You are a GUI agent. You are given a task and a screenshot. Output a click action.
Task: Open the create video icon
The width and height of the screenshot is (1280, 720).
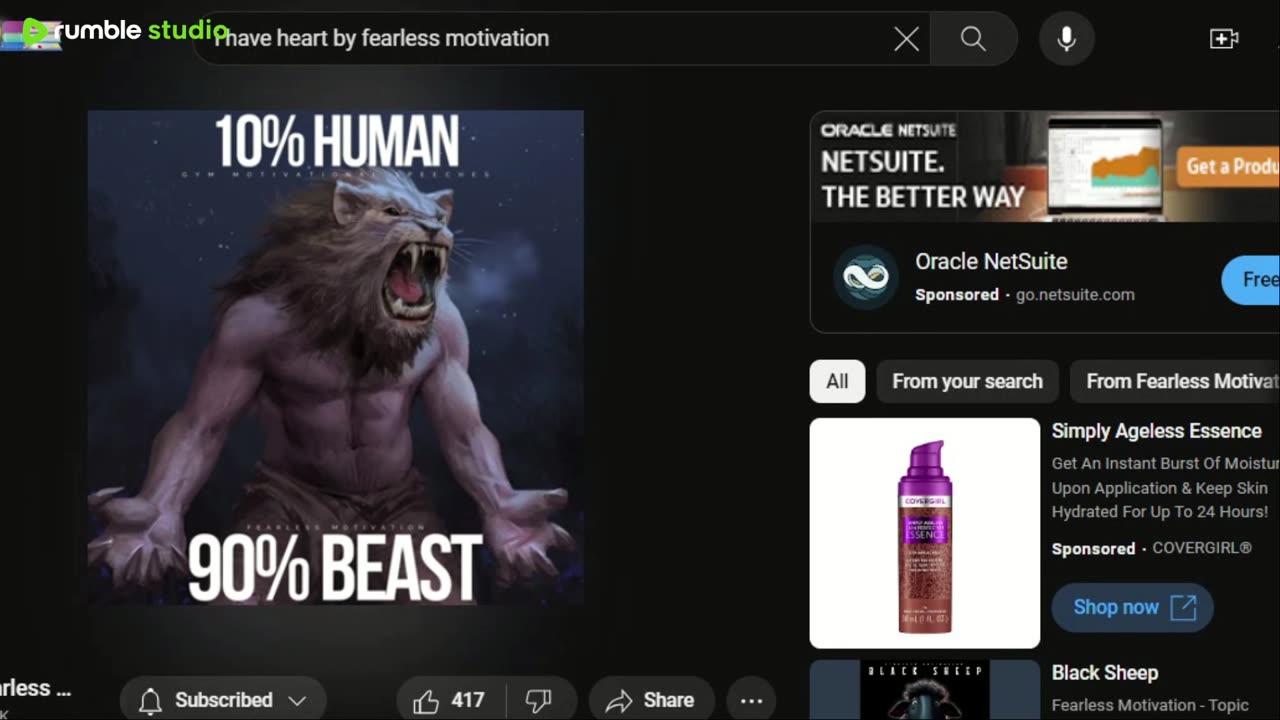tap(1224, 39)
